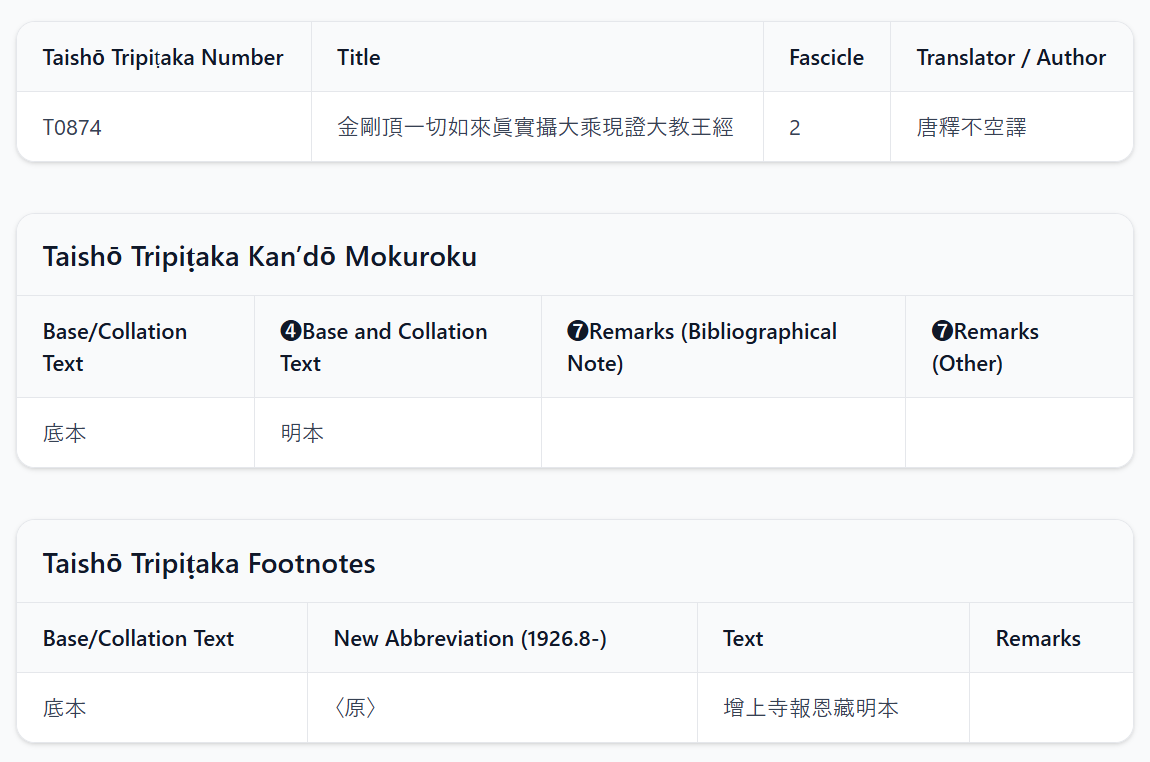Click the circled 7 icon before "Remarks (Bibliographical Note)"

tap(577, 332)
